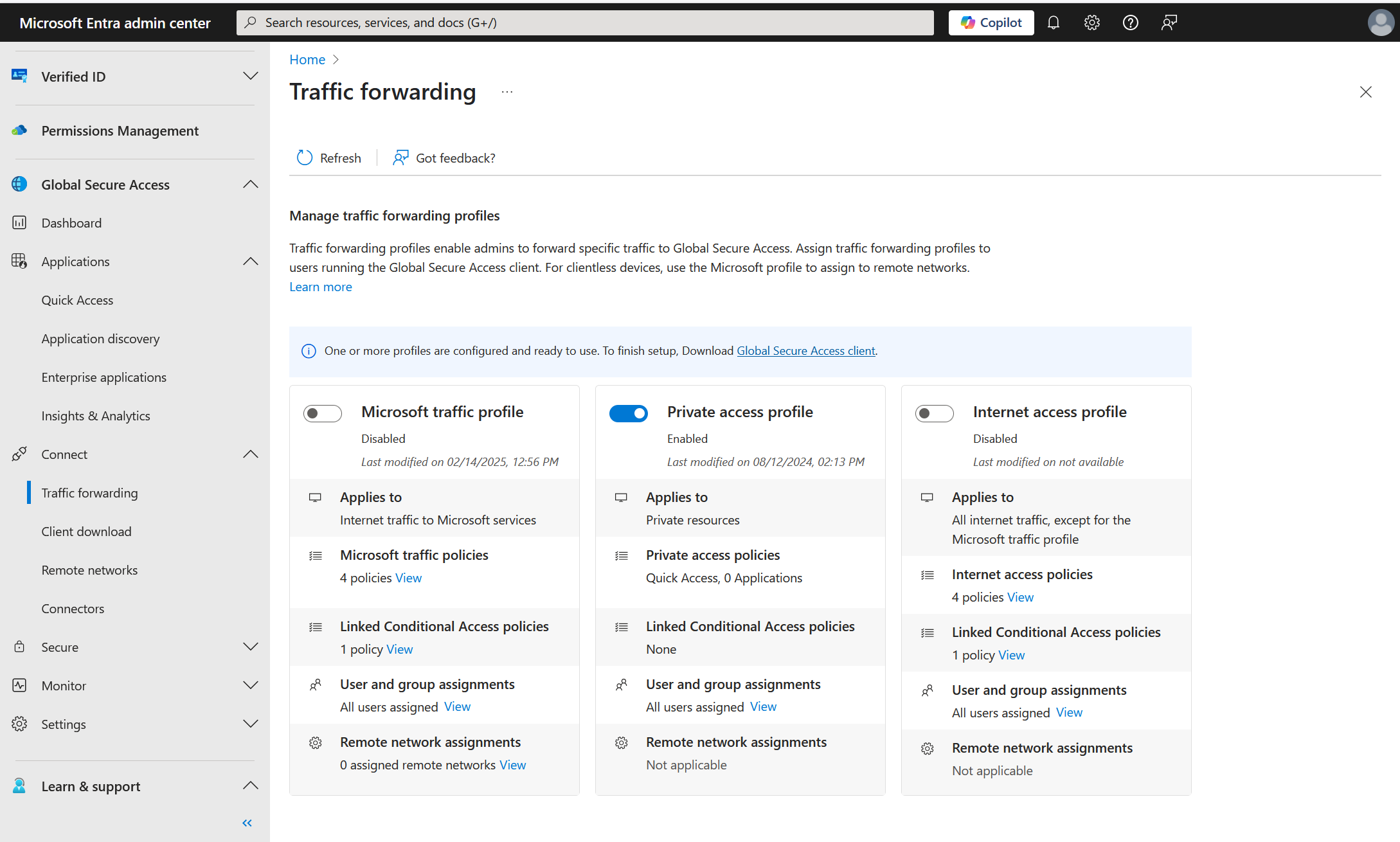Open the user account avatar

(1380, 22)
